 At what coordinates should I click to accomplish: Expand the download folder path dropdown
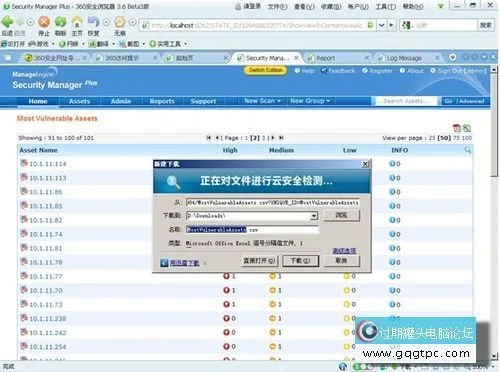[x=314, y=216]
